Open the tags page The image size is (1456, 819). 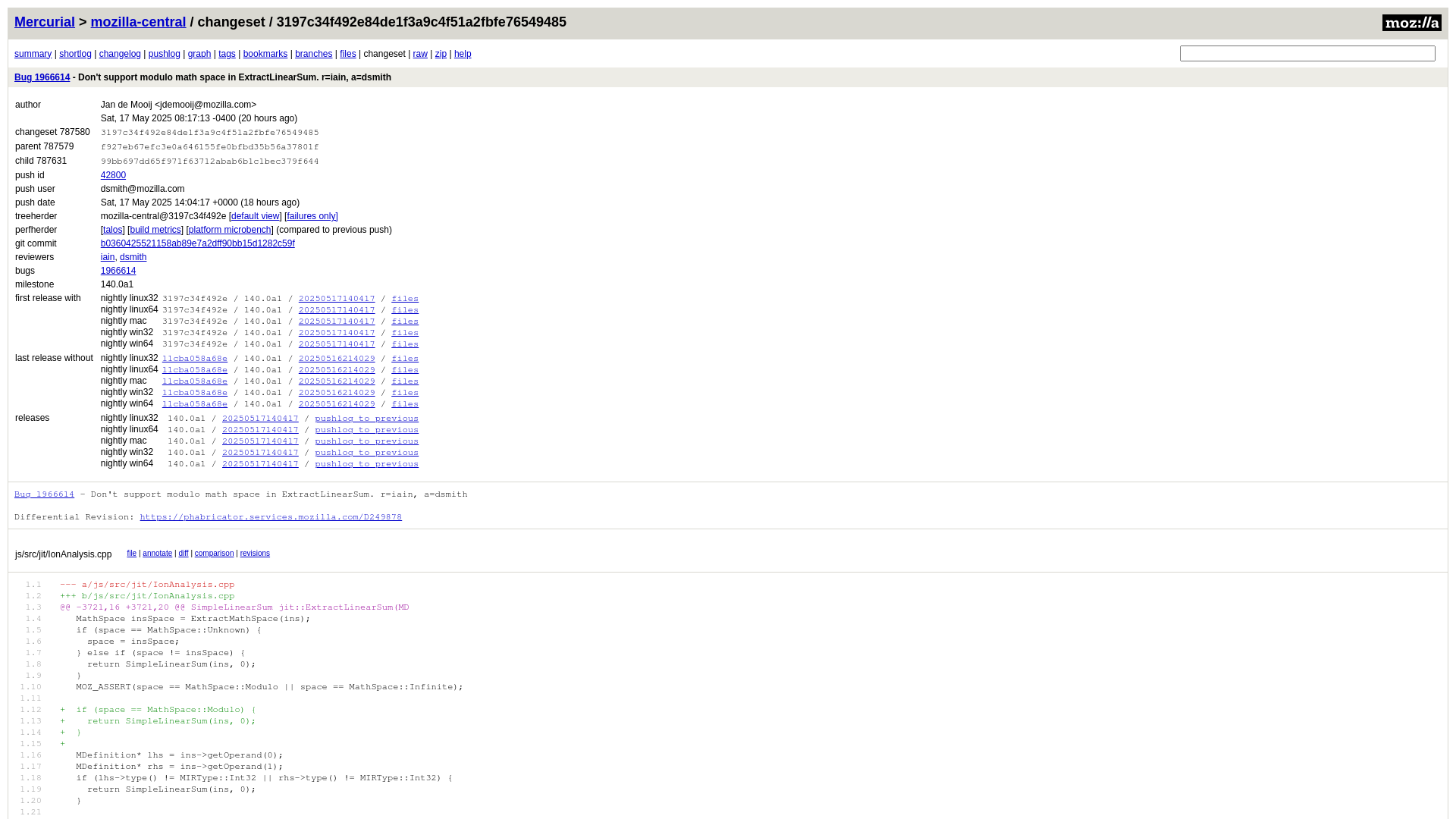point(227,54)
